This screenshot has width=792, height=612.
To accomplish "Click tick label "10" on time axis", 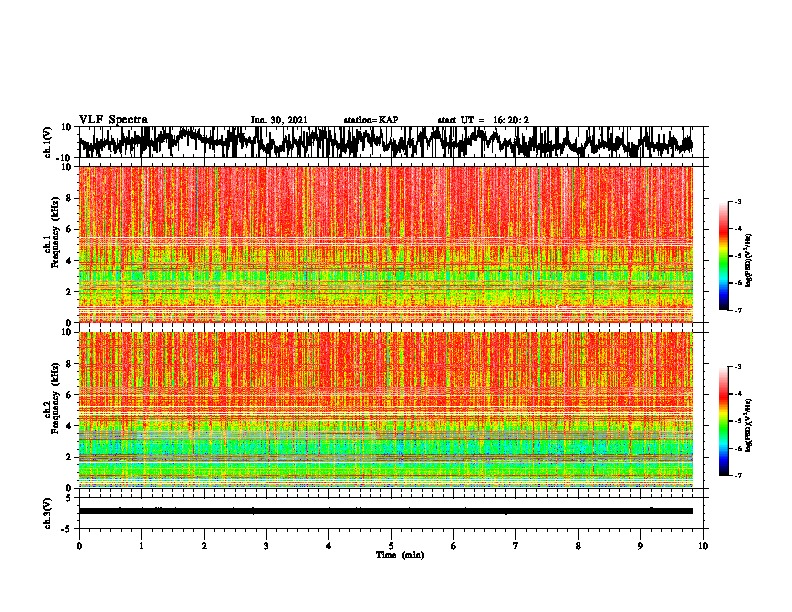I will point(703,546).
